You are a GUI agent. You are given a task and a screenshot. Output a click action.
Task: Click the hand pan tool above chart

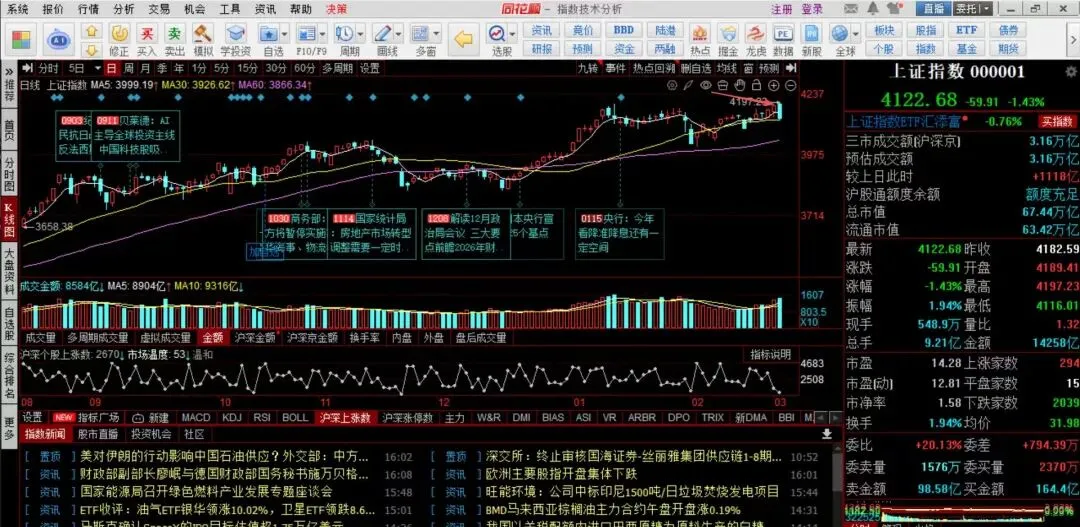pos(740,85)
